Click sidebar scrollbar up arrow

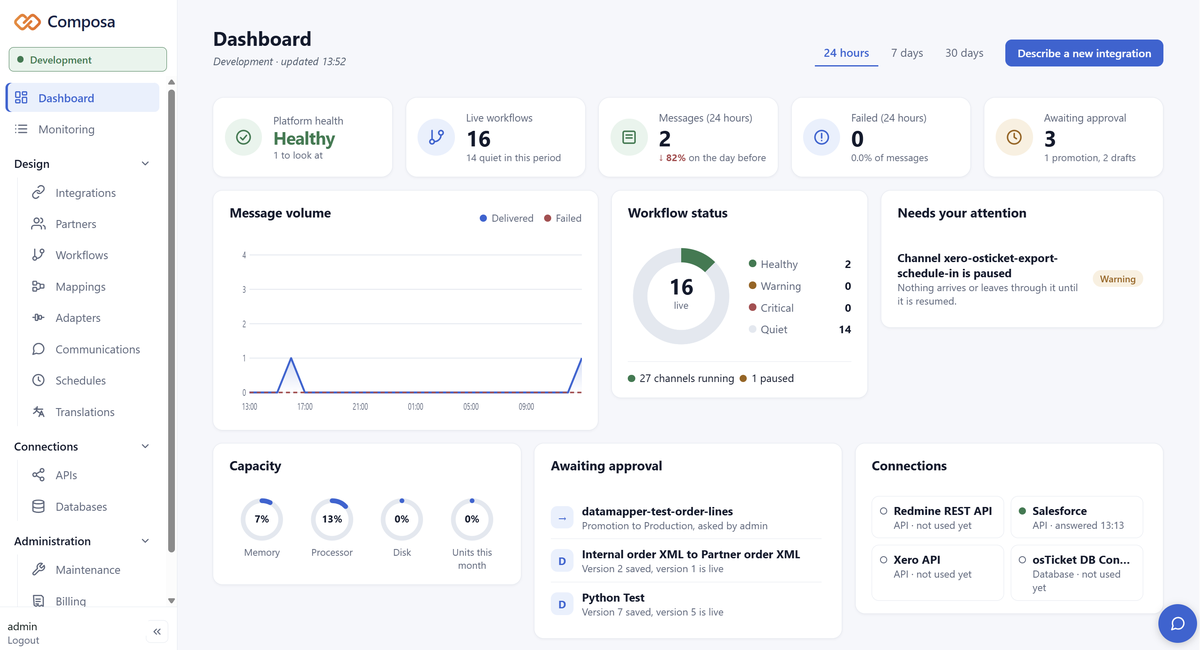(x=171, y=83)
